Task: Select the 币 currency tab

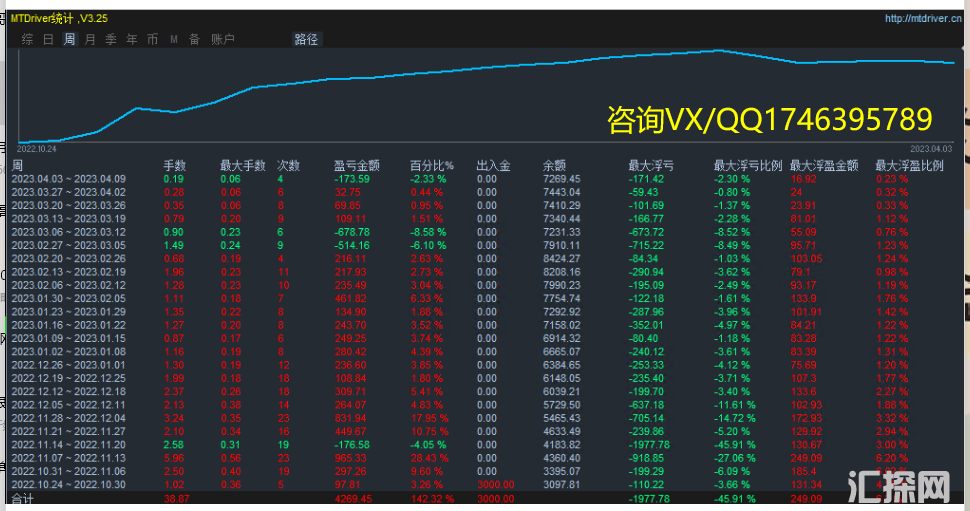Action: [152, 39]
